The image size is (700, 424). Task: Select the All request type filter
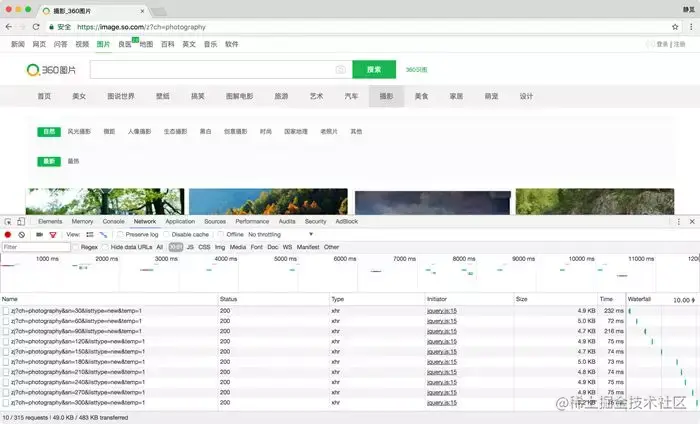coord(159,247)
